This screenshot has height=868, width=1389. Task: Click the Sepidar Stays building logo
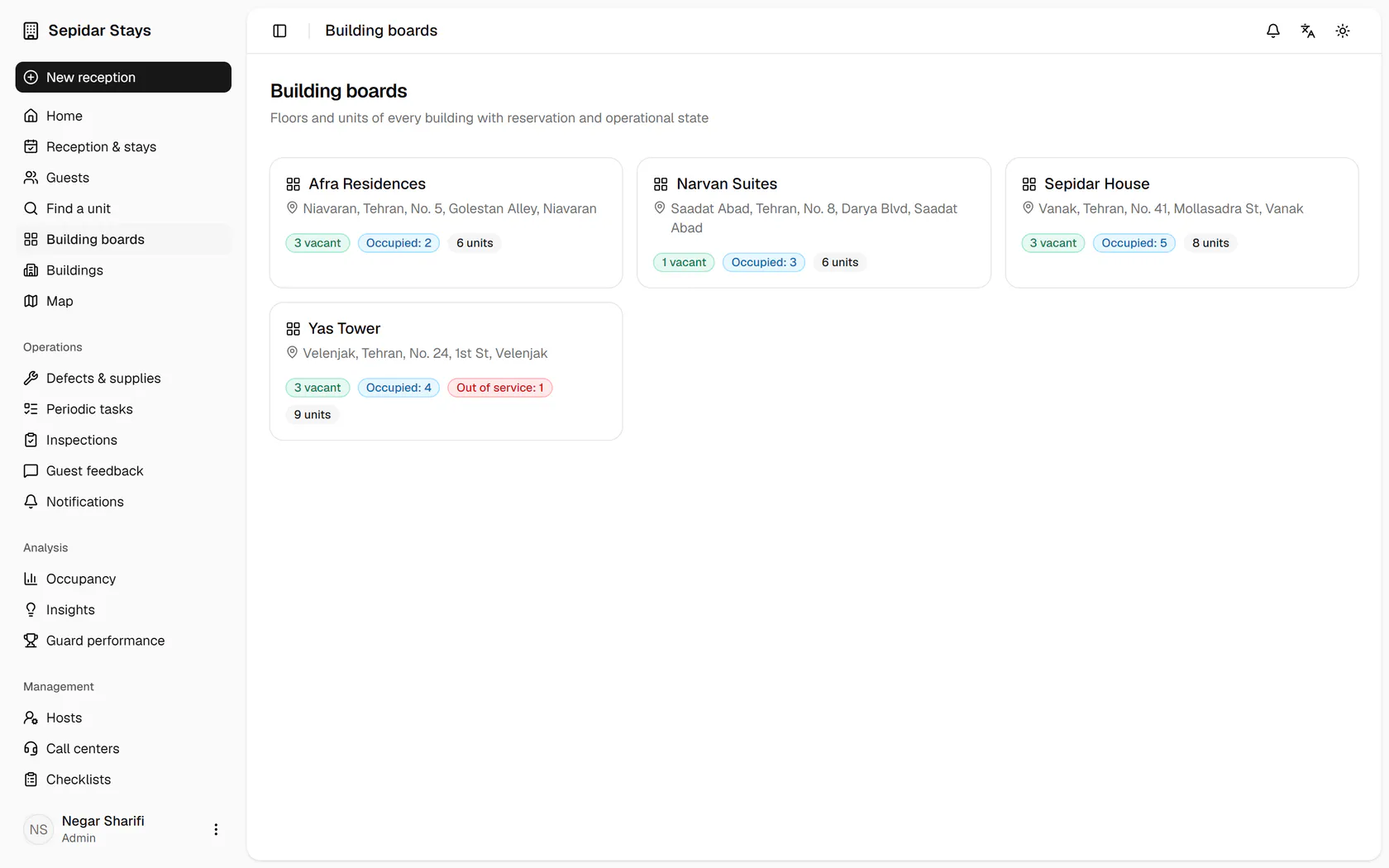click(x=31, y=31)
